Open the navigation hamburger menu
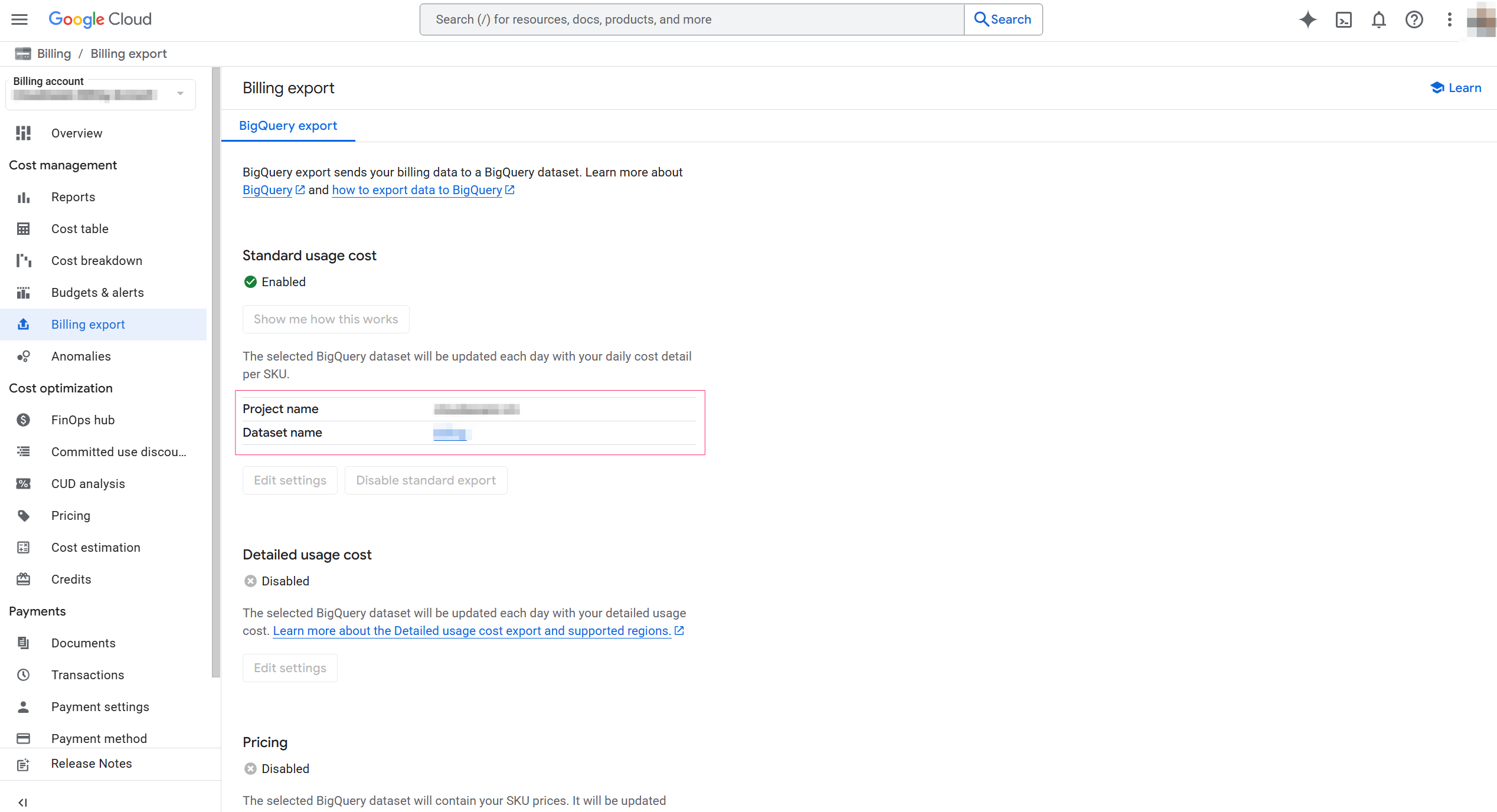 click(x=19, y=19)
